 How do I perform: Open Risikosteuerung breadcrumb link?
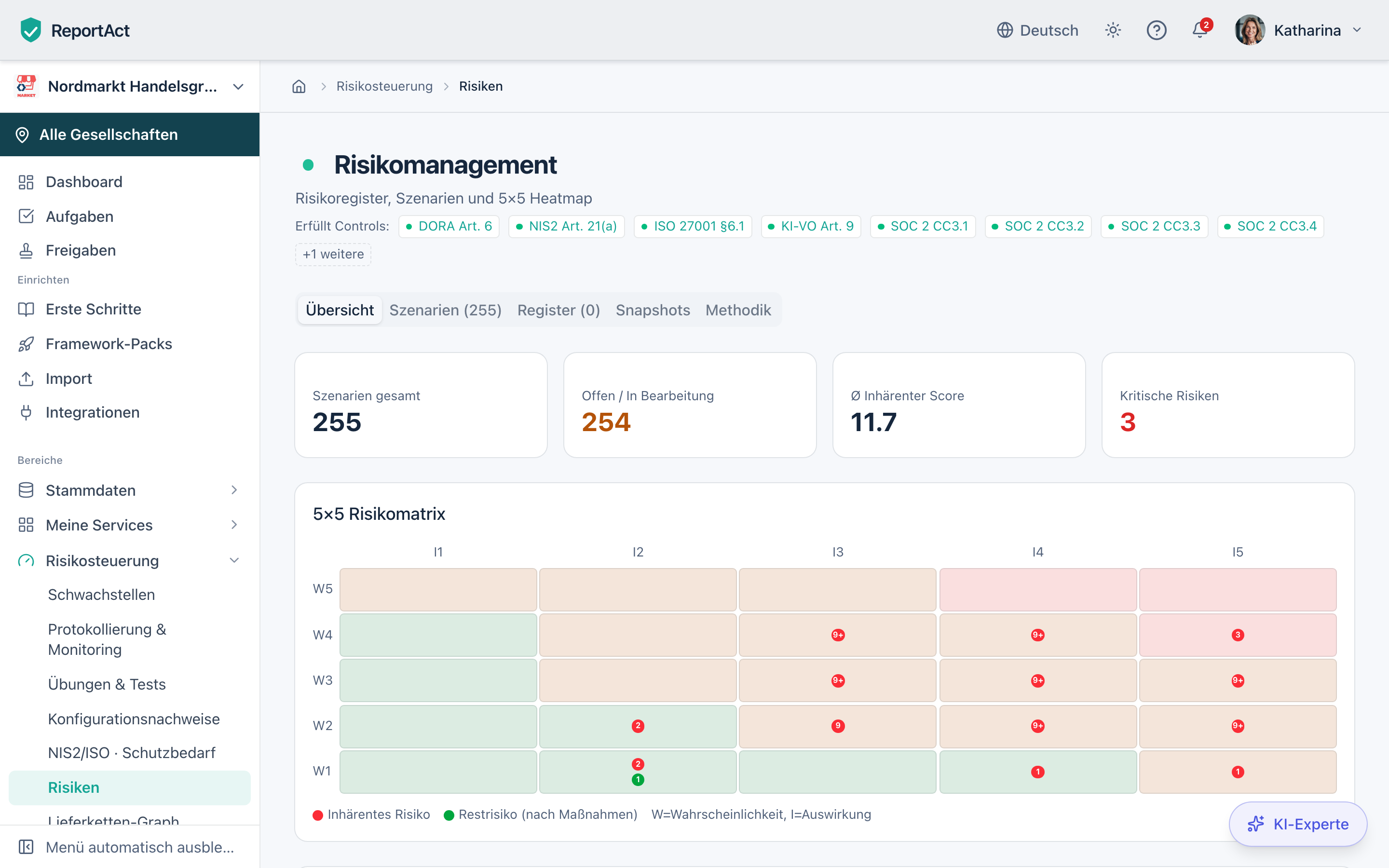[x=384, y=86]
